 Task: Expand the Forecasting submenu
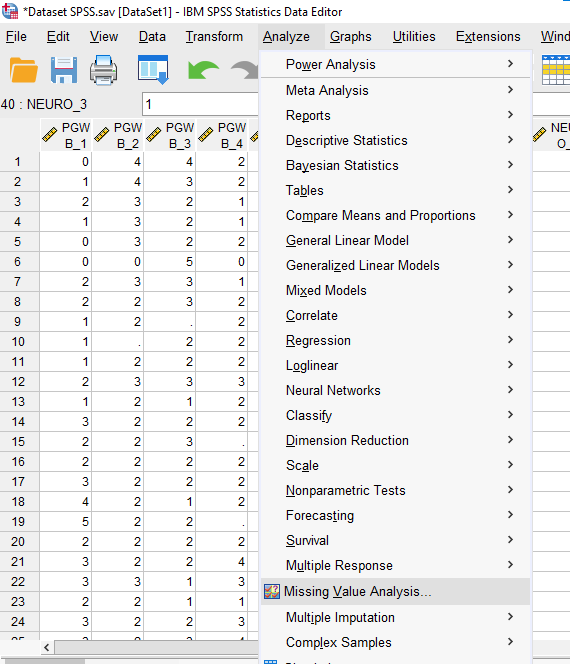396,515
